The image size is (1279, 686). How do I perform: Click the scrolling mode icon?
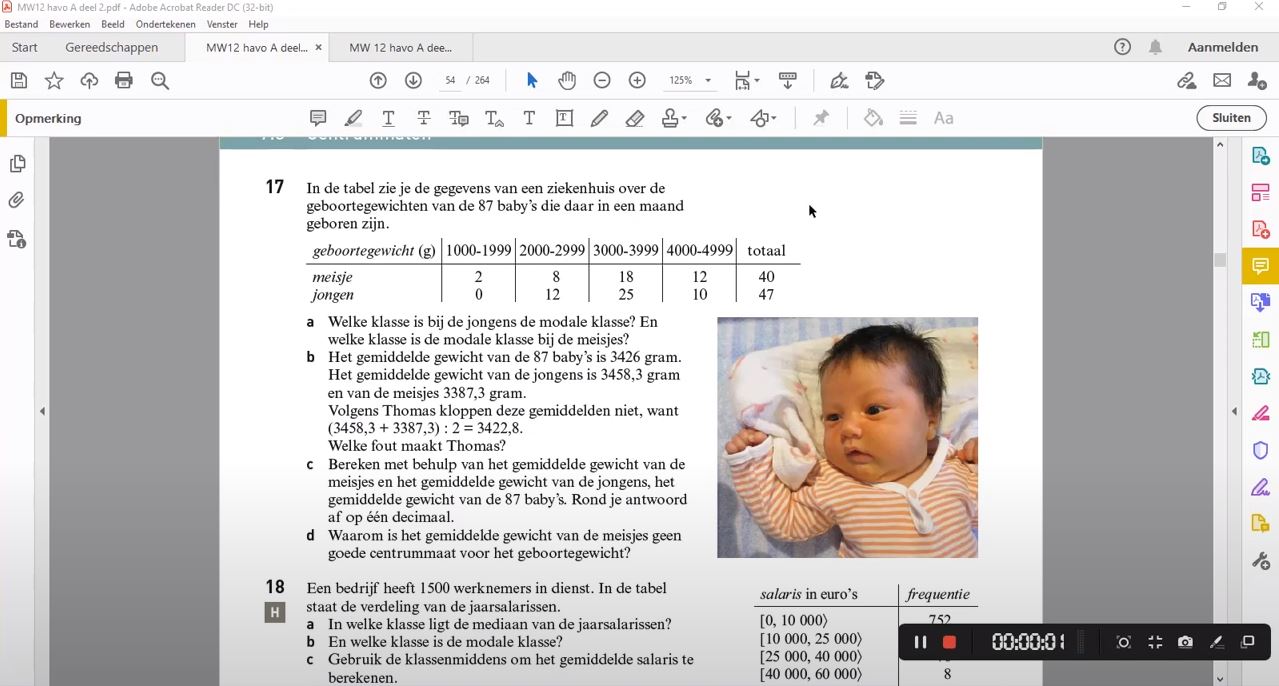point(788,81)
